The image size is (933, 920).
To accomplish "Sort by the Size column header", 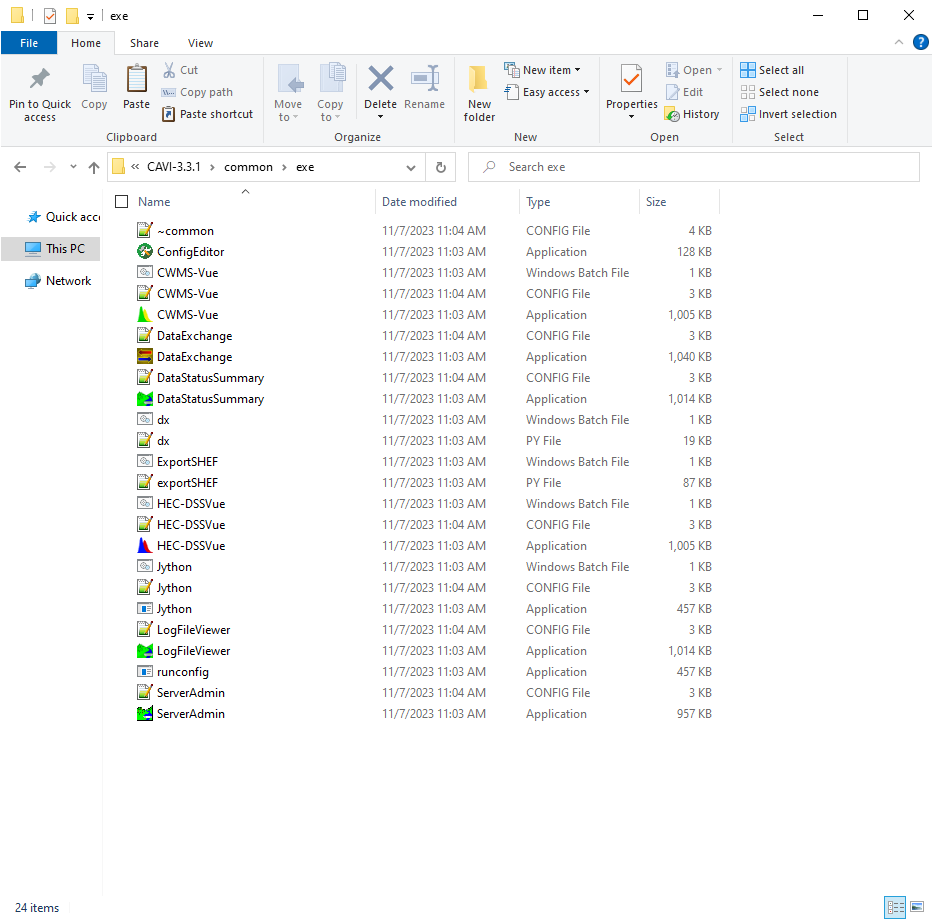I will pyautogui.click(x=656, y=202).
